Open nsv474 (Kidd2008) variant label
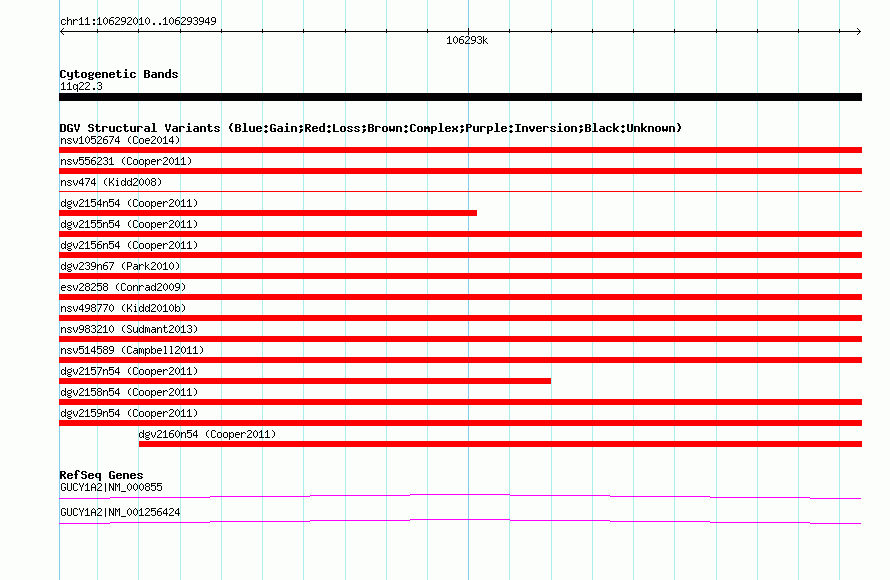The height and width of the screenshot is (580, 890). (x=111, y=182)
